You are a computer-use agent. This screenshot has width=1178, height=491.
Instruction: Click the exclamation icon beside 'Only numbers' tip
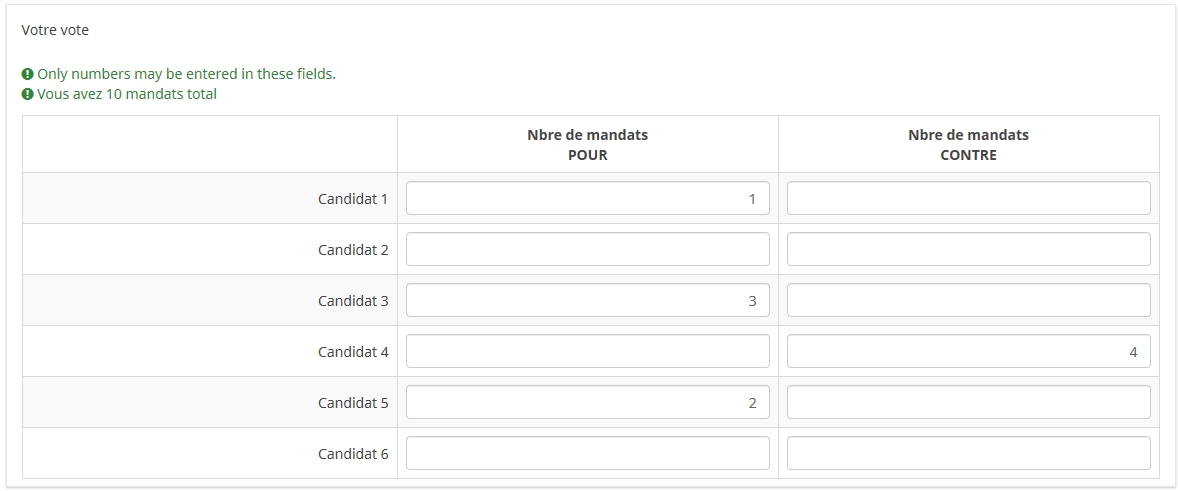pos(28,74)
